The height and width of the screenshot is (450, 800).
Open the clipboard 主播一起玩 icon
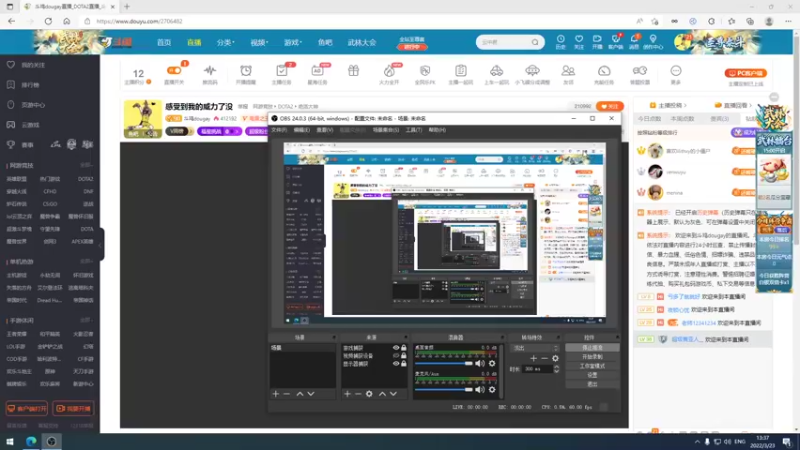point(461,70)
